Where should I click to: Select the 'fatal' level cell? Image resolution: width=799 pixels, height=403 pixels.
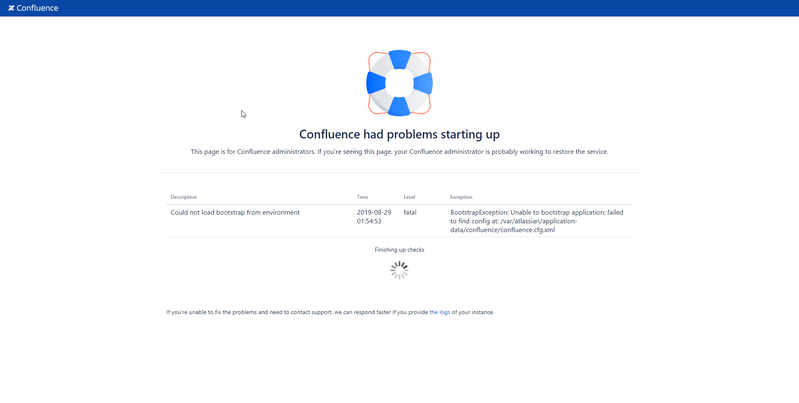coord(410,212)
